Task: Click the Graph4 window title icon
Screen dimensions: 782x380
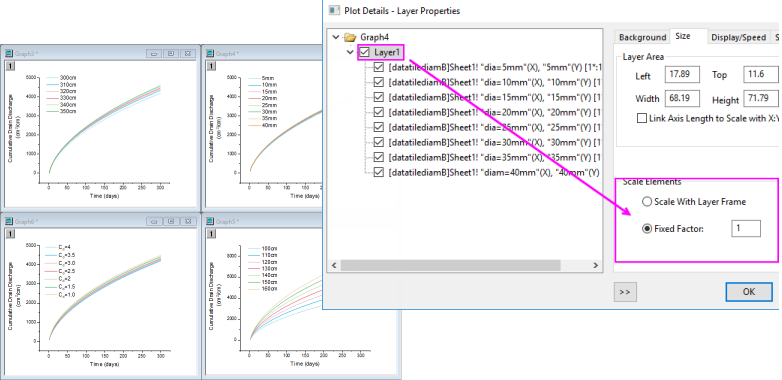Action: pyautogui.click(x=210, y=53)
